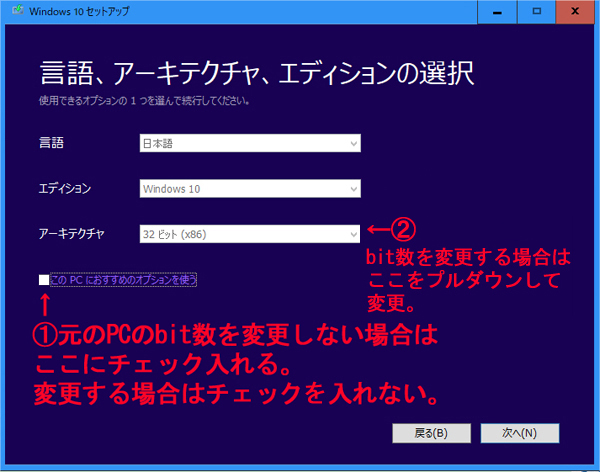Open the 言語 dropdown showing 日本語
The height and width of the screenshot is (472, 600).
[x=250, y=143]
